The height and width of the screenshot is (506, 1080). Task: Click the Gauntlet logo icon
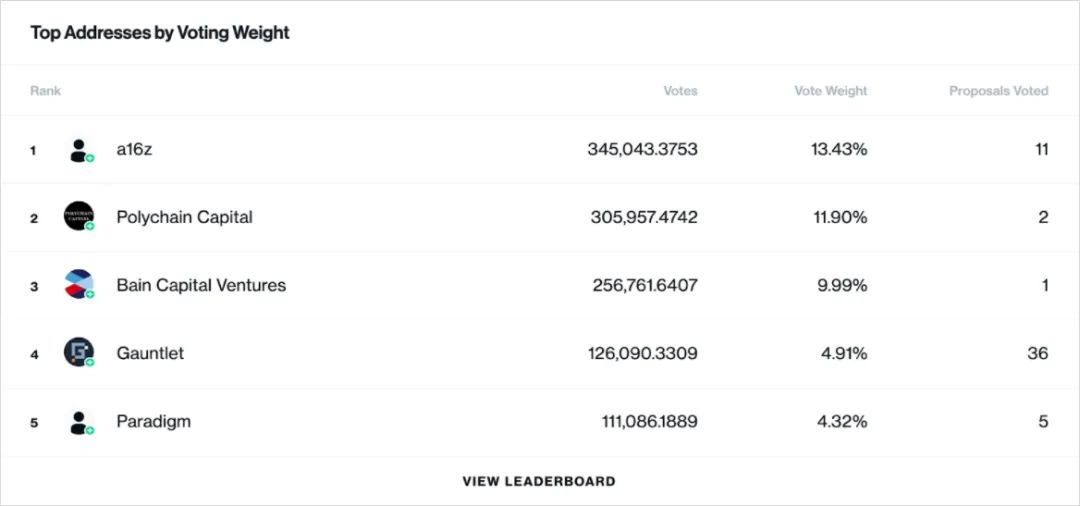[x=78, y=352]
